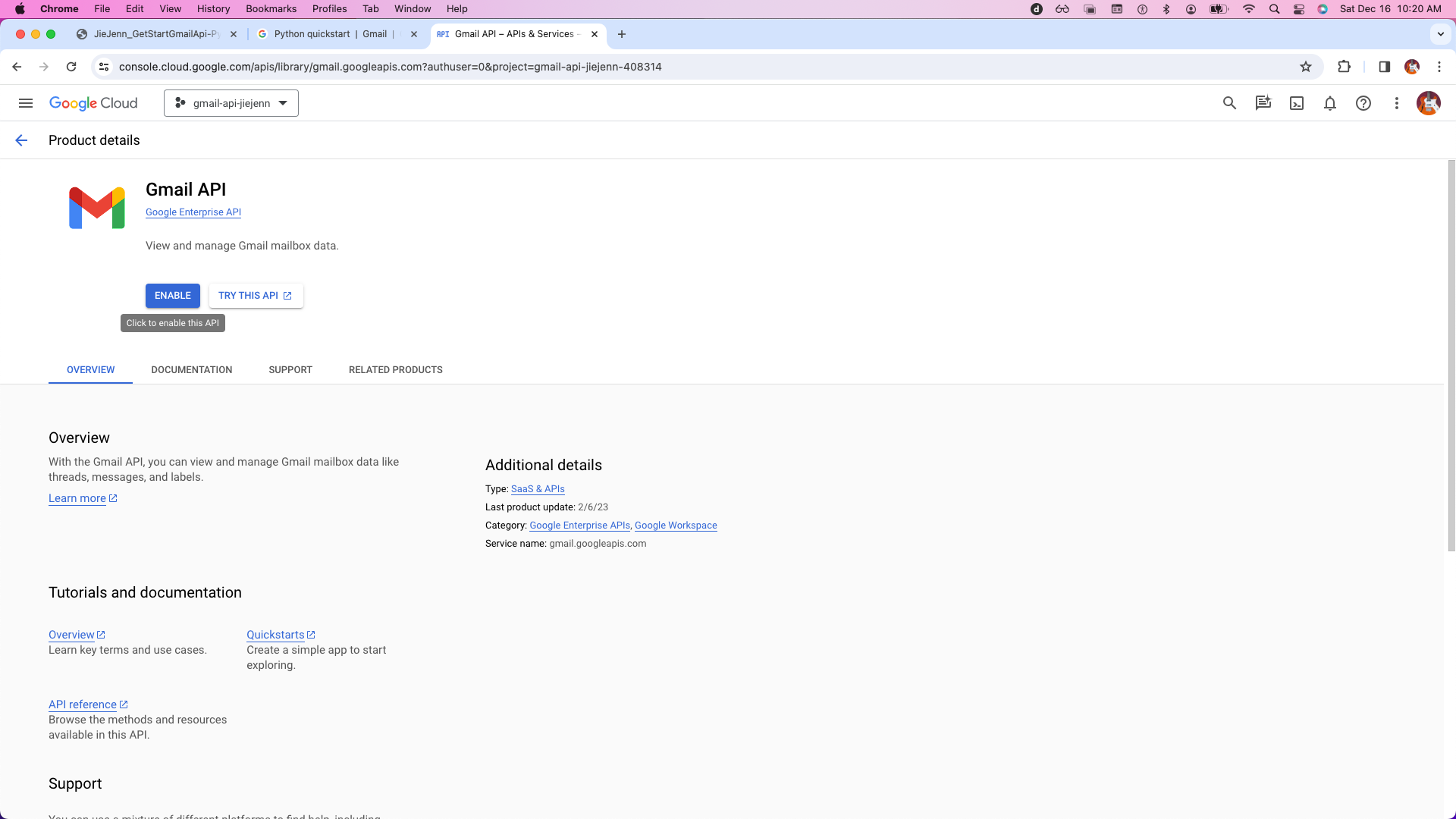Open the Chrome three-dot menu

[x=1439, y=67]
